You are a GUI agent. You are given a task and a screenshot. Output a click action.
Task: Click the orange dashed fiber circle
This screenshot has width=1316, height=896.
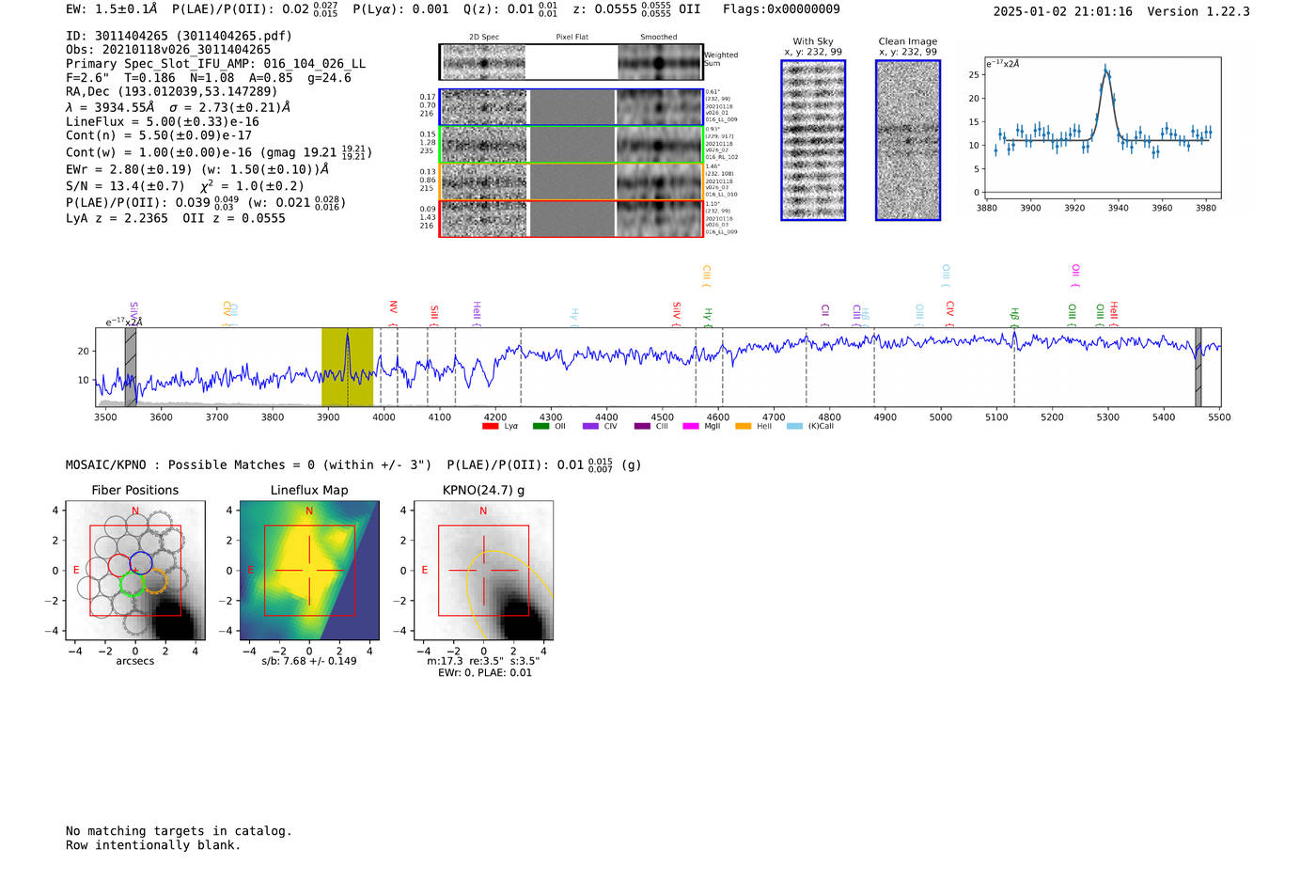click(155, 580)
